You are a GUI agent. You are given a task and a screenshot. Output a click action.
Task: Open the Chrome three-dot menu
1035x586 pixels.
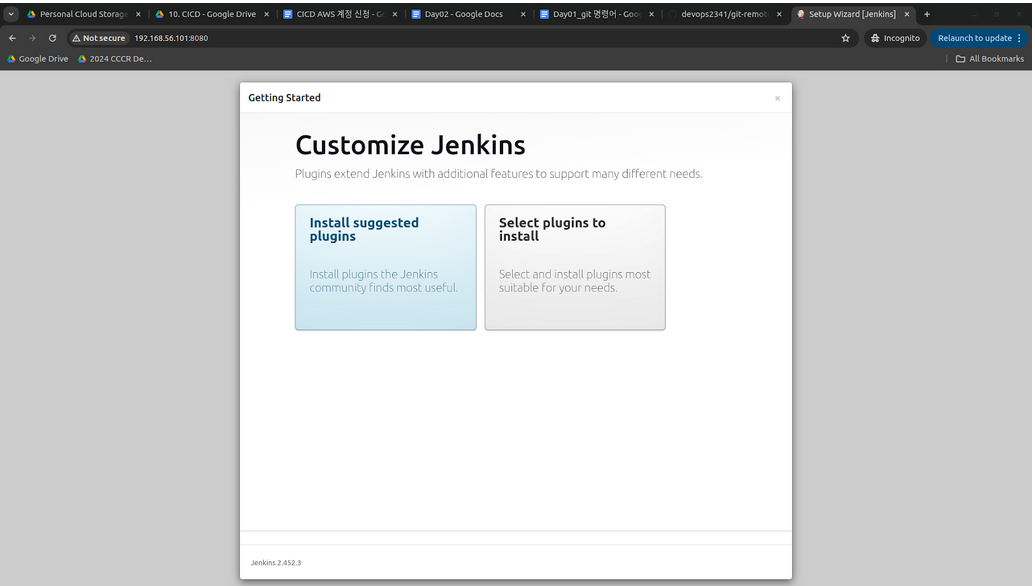click(1020, 38)
